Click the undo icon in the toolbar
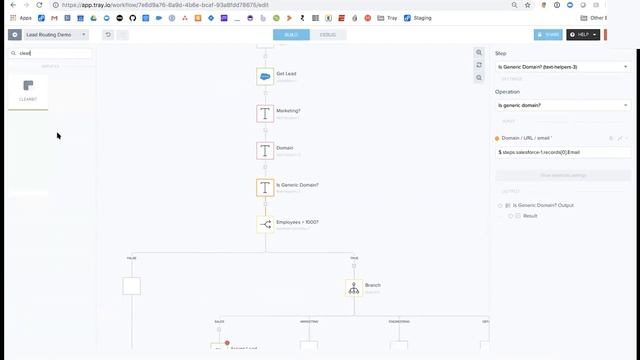640x360 pixels. pos(108,35)
